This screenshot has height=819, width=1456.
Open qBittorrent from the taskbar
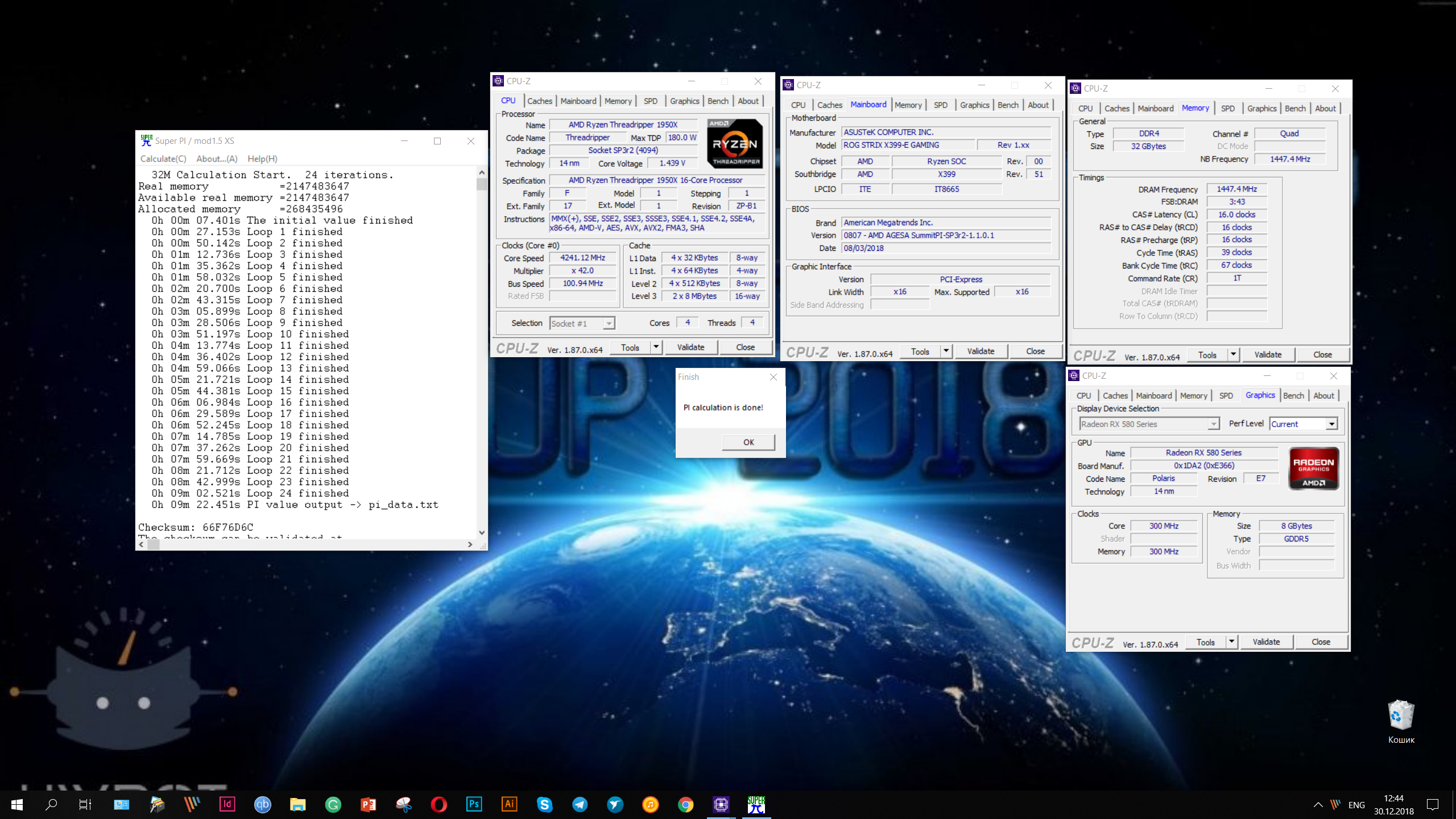[x=262, y=804]
